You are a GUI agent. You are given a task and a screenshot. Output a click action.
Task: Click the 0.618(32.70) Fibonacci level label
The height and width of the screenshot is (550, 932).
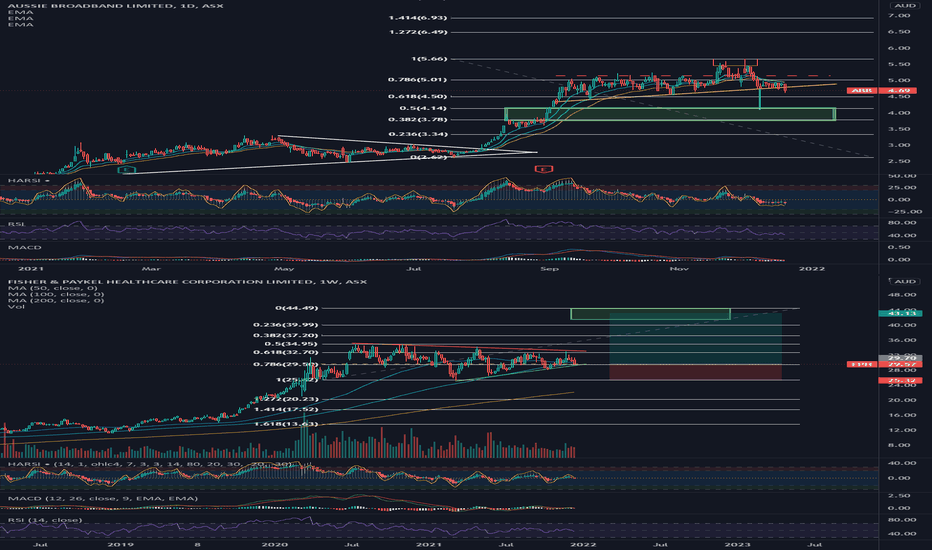coord(286,352)
